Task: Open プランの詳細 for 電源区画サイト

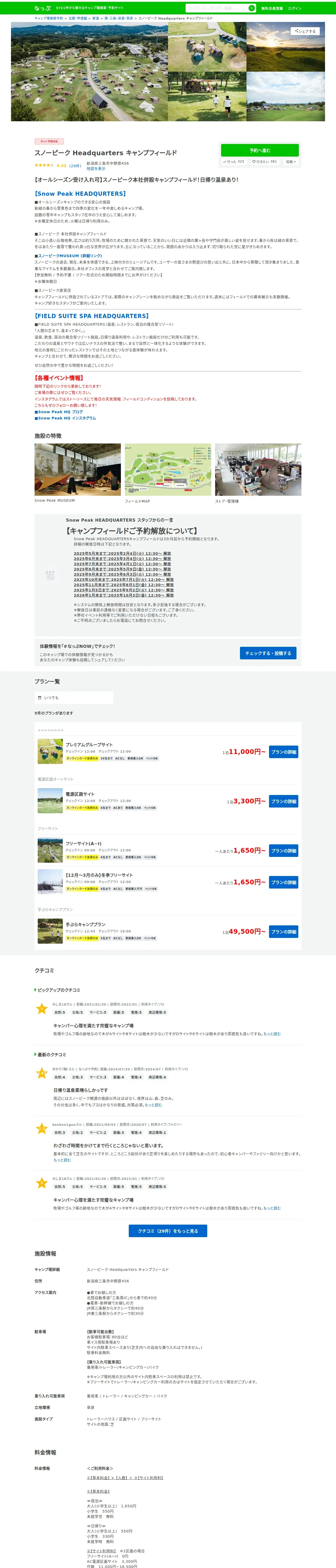Action: (284, 801)
